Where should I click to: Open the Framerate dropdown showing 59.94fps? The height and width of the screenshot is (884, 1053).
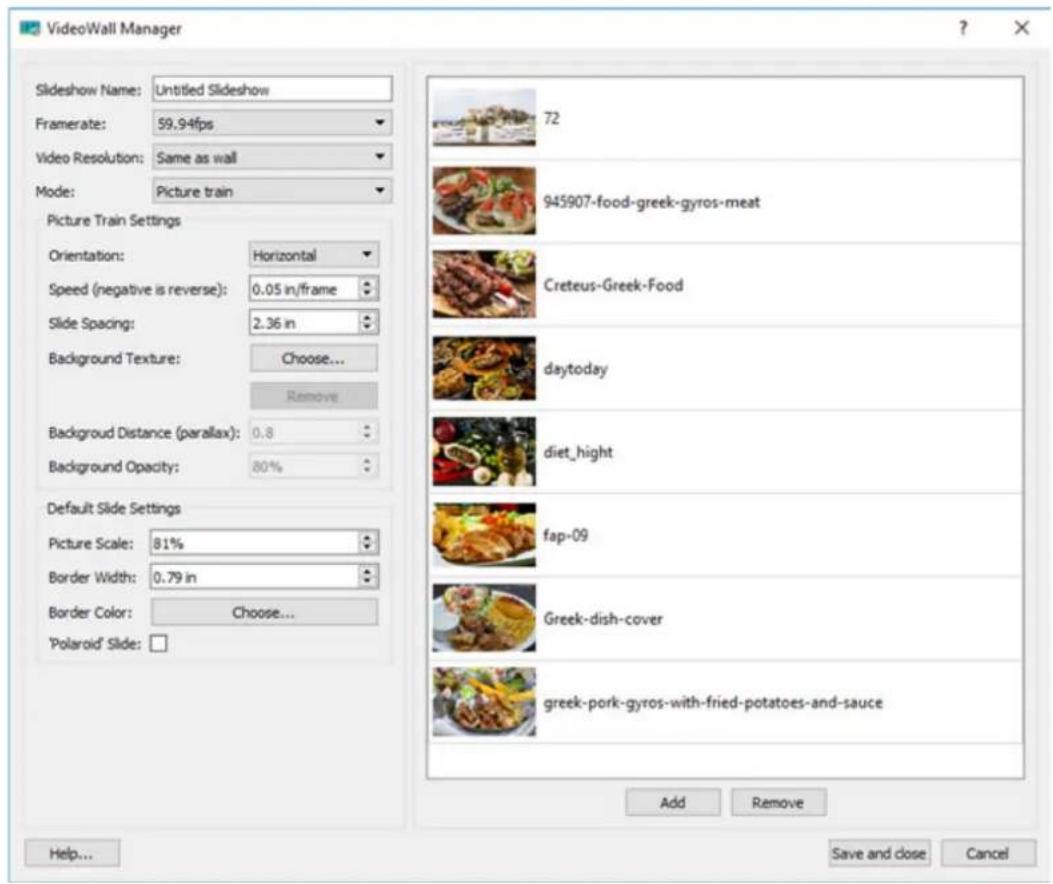point(272,124)
